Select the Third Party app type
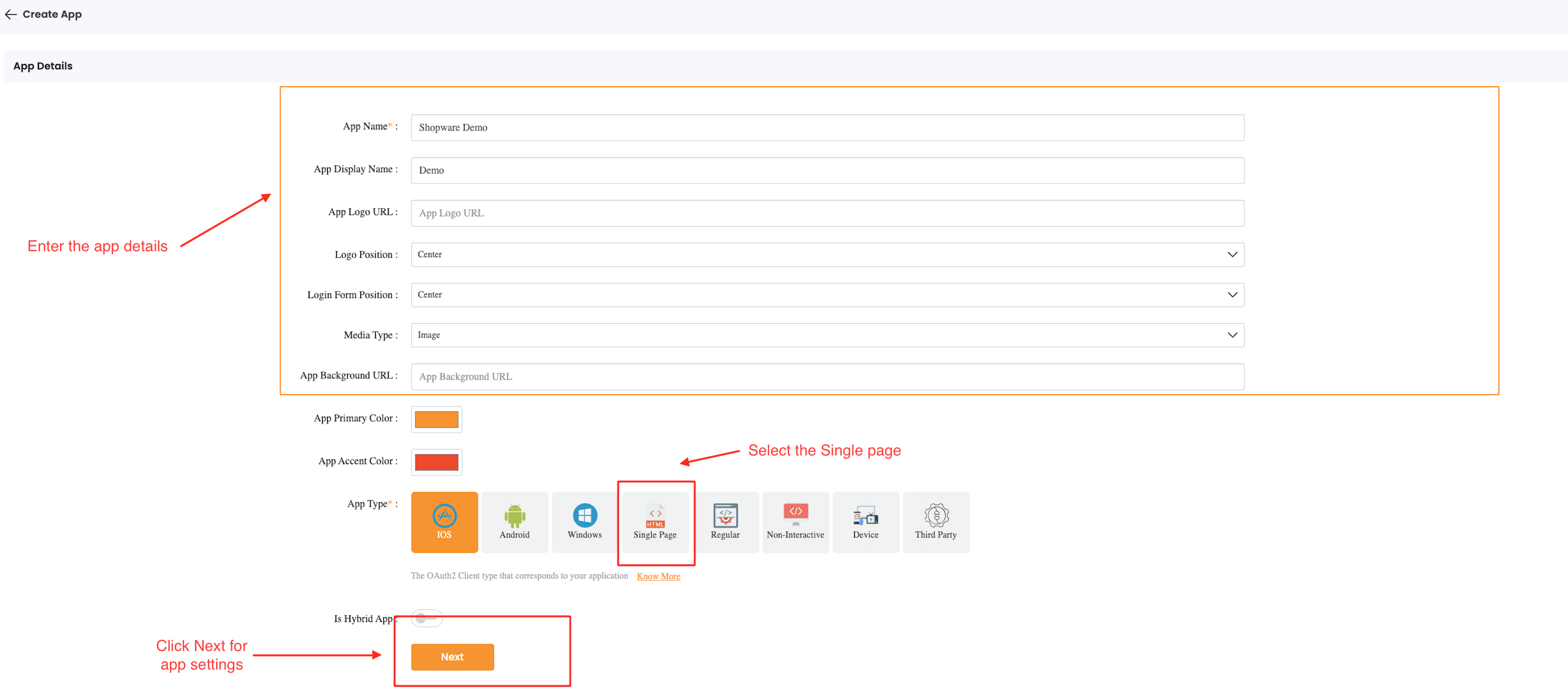Viewport: 1568px width, 699px height. click(x=936, y=522)
